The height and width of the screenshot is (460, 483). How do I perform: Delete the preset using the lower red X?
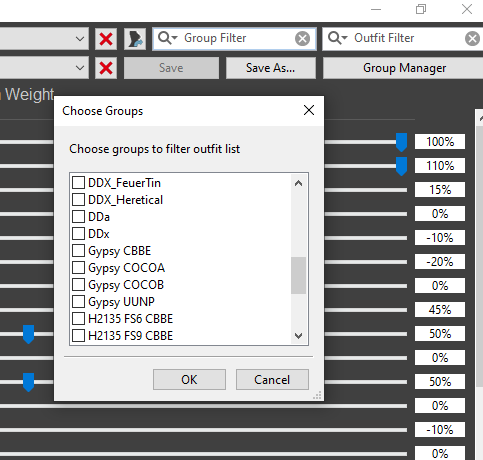pos(106,68)
